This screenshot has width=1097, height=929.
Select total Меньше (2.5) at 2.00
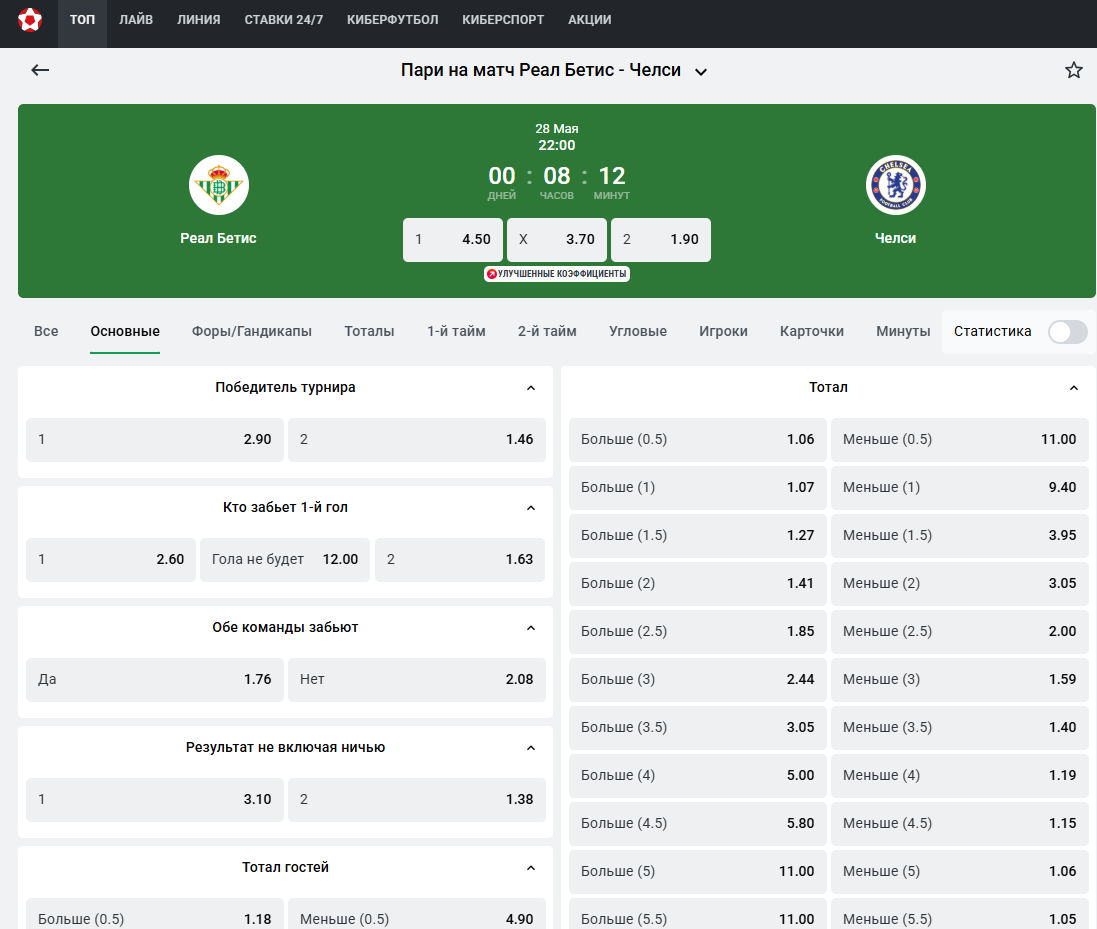click(960, 632)
